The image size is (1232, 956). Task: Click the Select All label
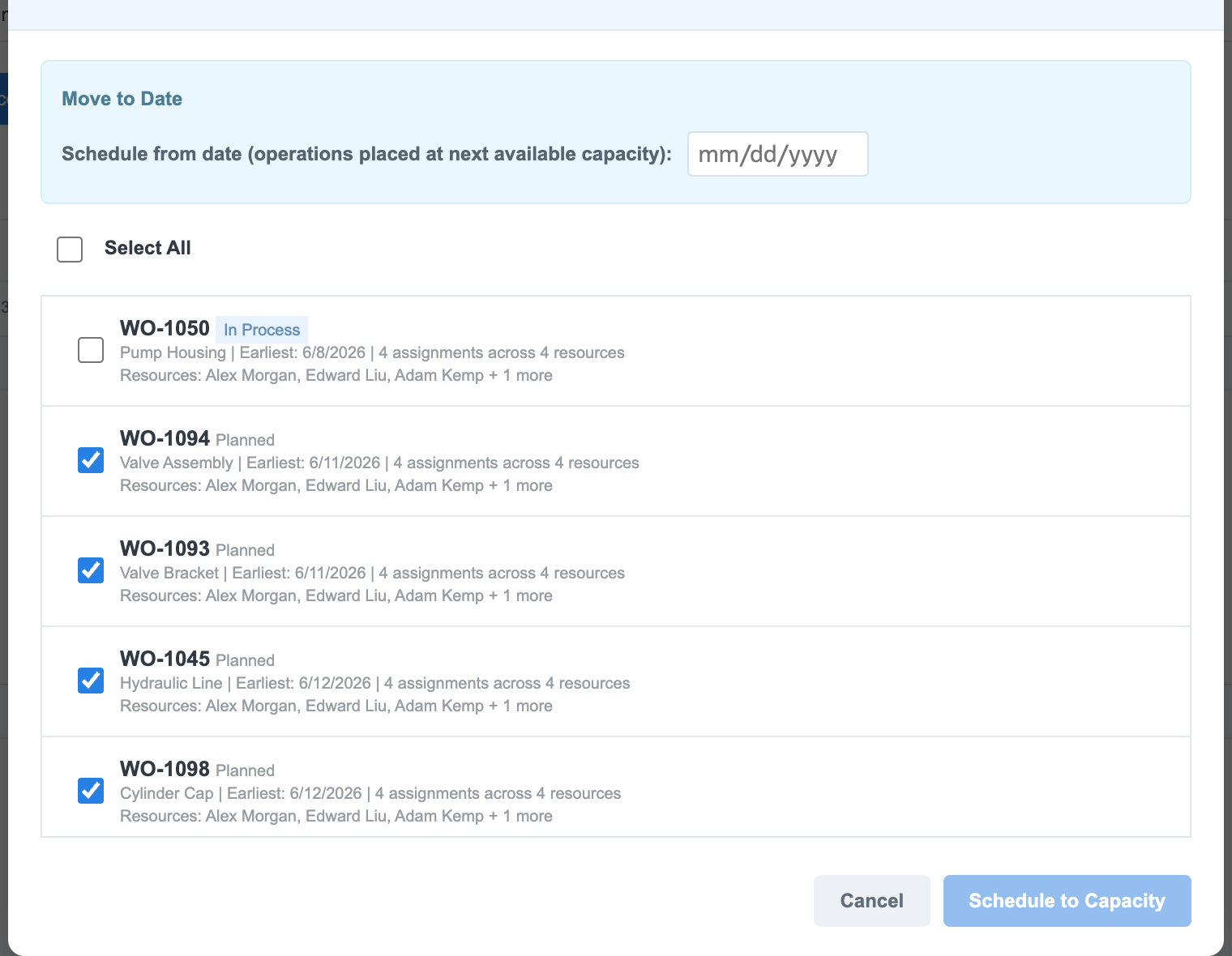(148, 248)
